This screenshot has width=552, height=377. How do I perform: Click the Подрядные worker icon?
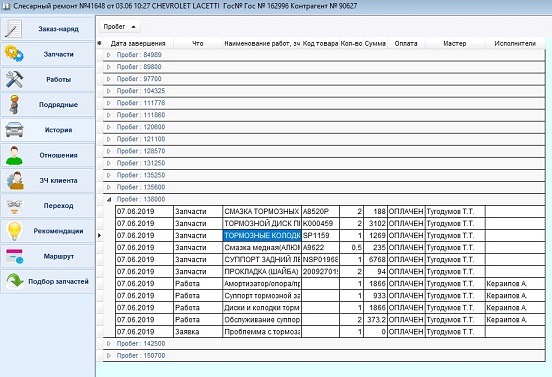point(14,105)
